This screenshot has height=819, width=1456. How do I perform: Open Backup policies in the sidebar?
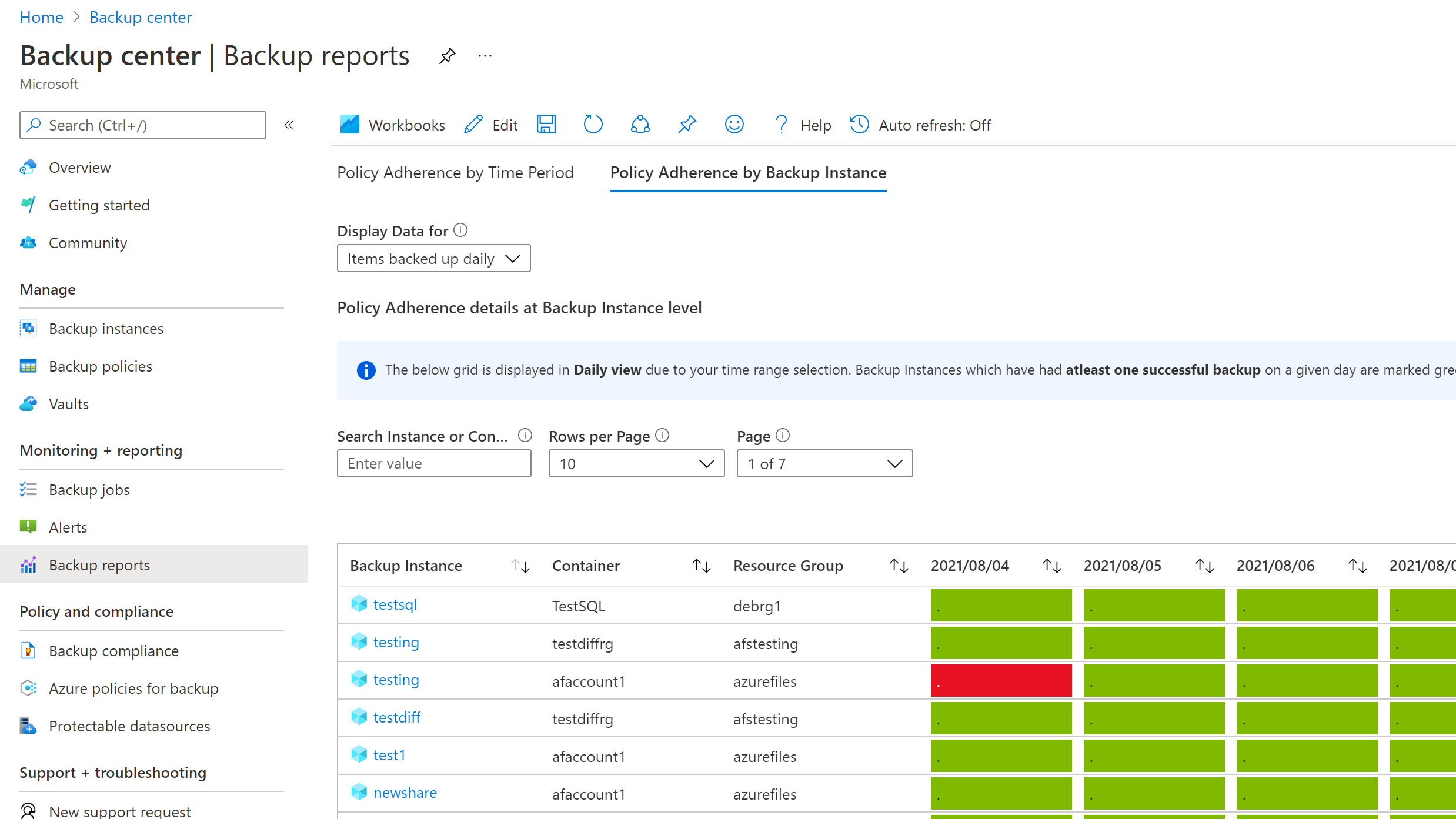(x=100, y=366)
